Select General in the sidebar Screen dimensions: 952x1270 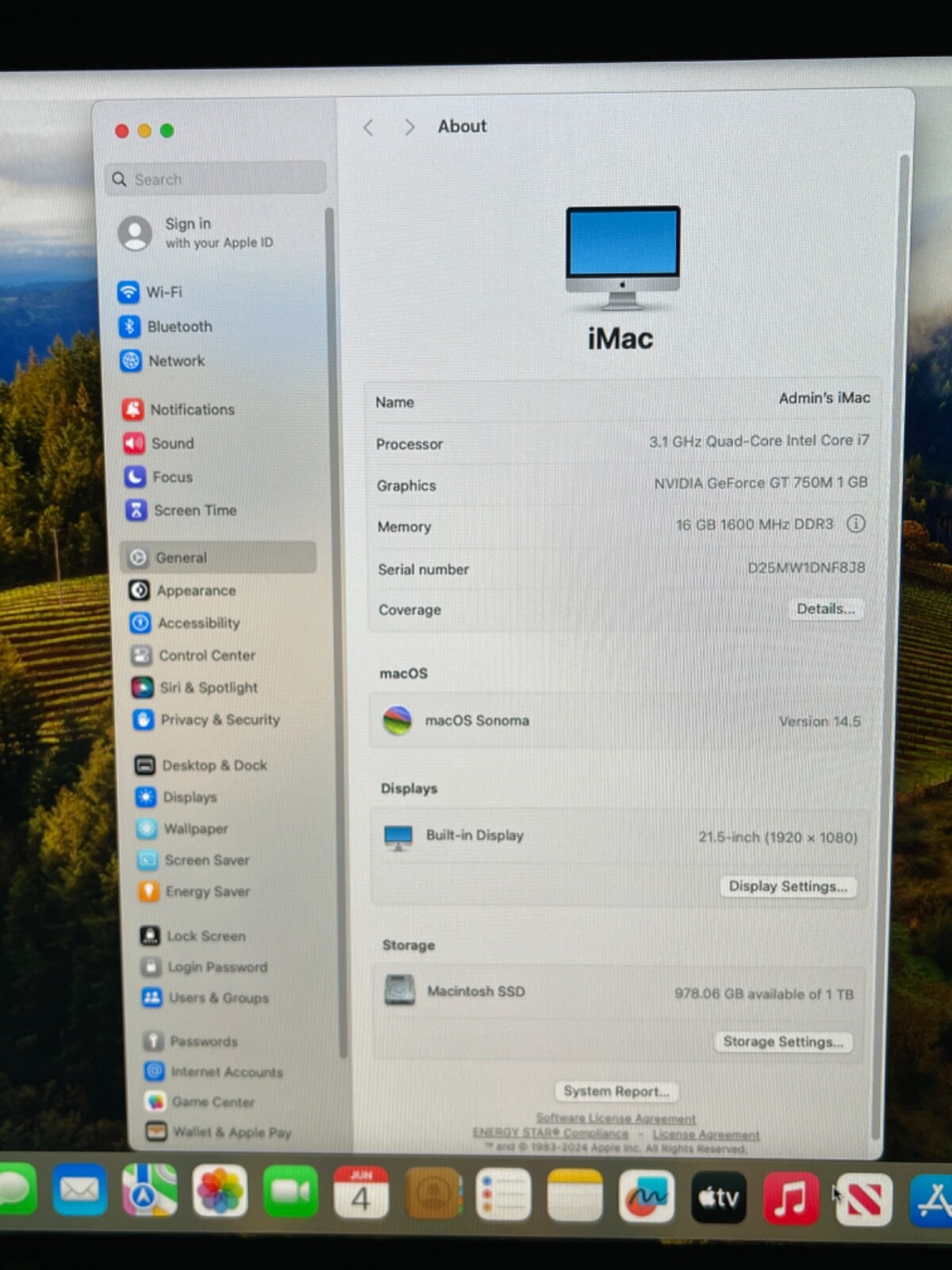pyautogui.click(x=218, y=557)
